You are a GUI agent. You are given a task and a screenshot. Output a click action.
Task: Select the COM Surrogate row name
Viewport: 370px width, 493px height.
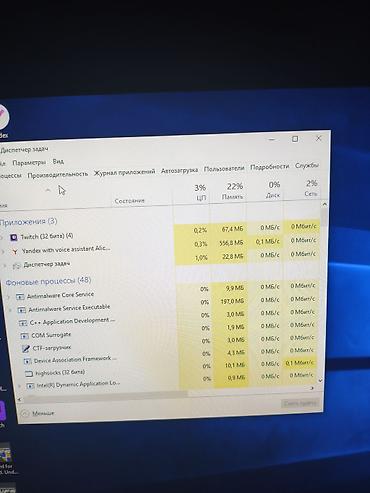(51, 335)
